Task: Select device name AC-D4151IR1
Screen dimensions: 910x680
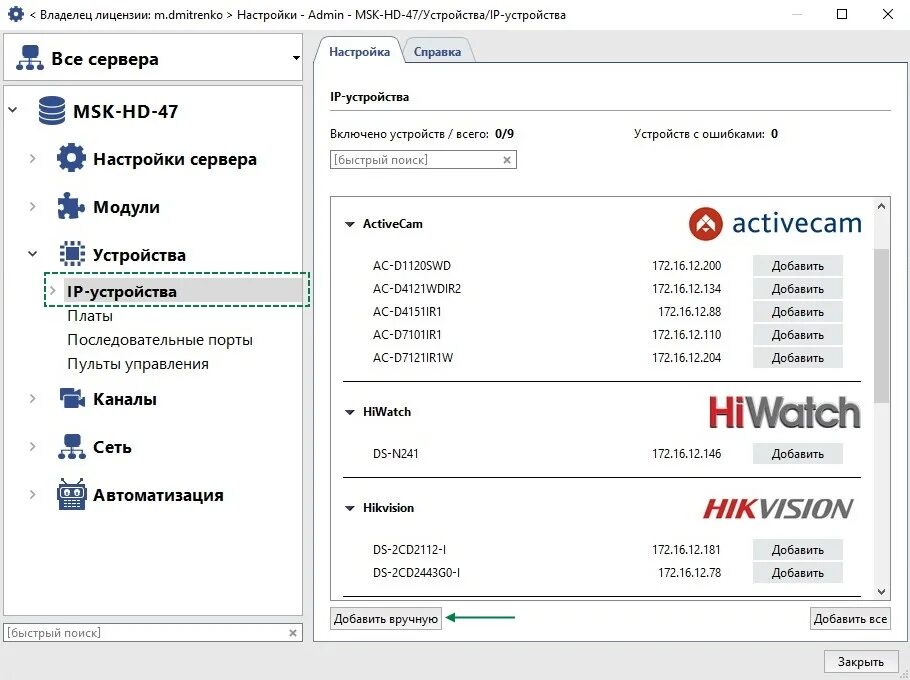Action: click(x=407, y=312)
